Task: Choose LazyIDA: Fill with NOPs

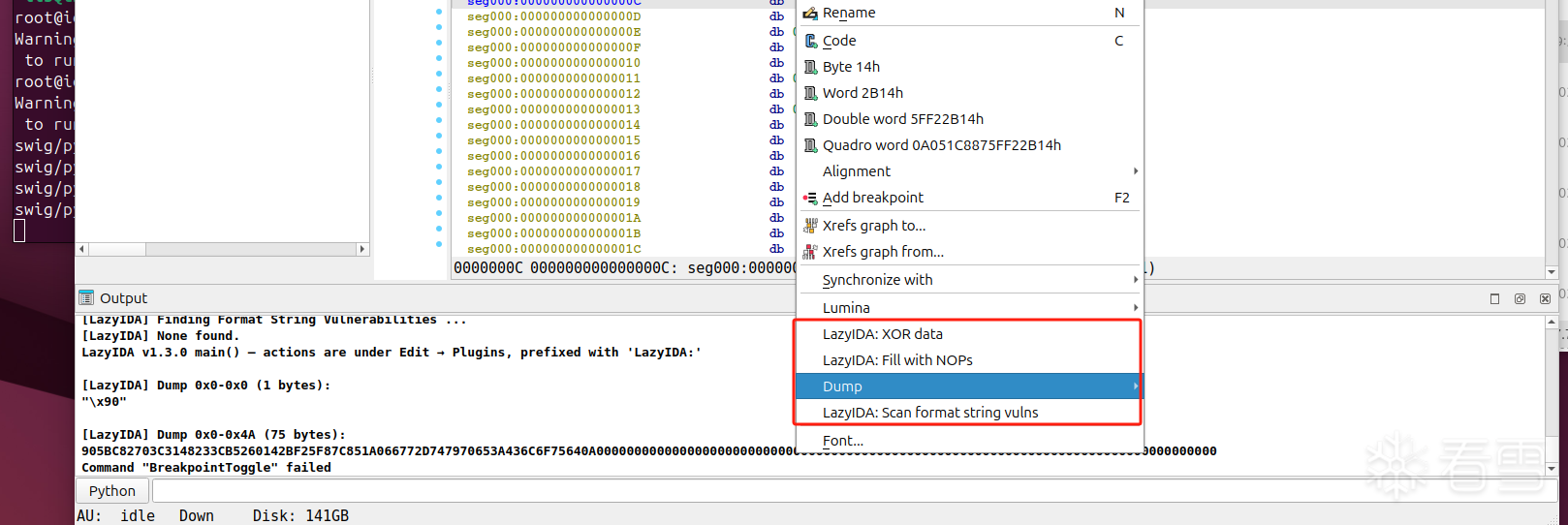Action: coord(969,360)
